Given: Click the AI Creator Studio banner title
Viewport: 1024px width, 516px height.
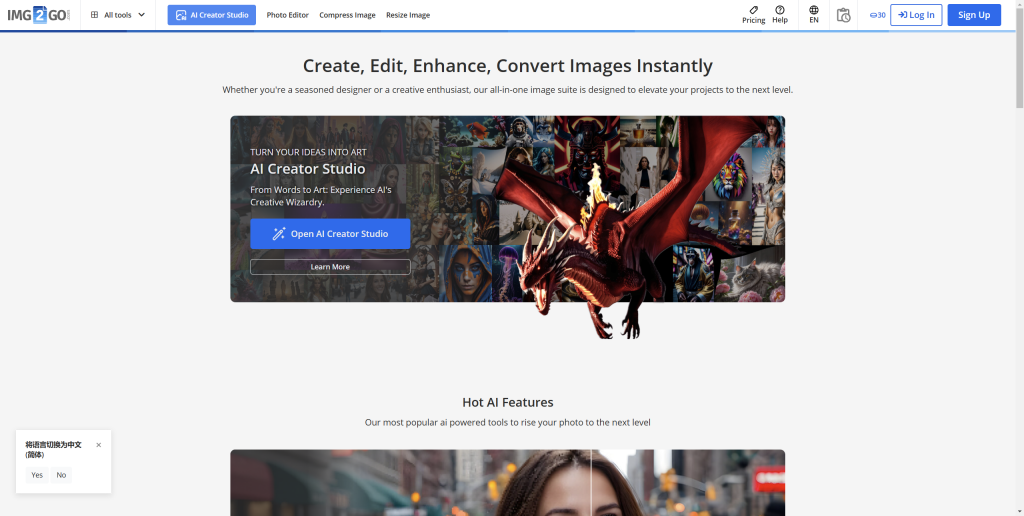Looking at the screenshot, I should coord(308,169).
